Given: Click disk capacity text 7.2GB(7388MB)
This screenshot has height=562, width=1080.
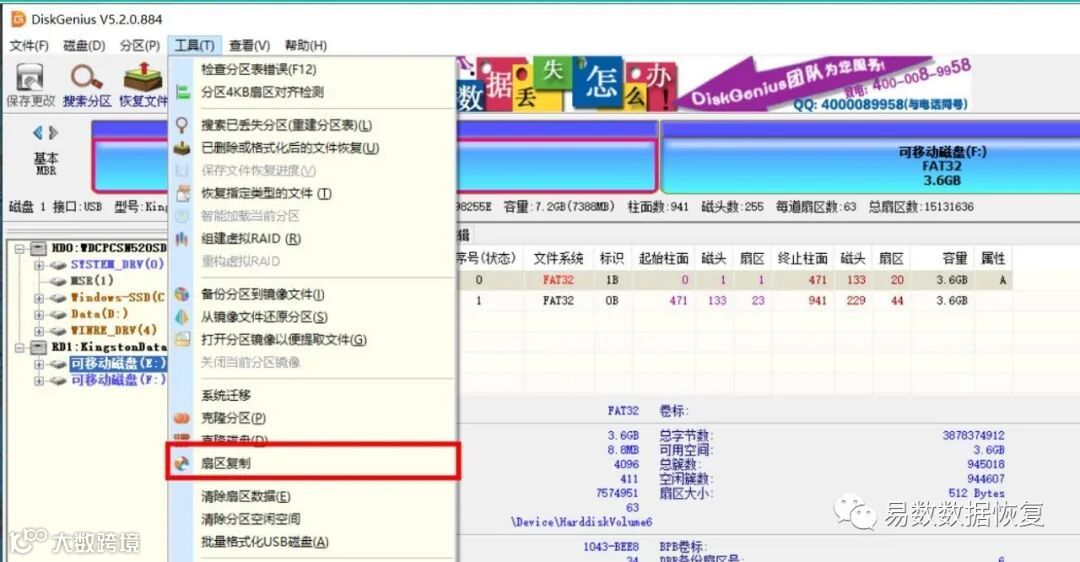Looking at the screenshot, I should [x=559, y=207].
